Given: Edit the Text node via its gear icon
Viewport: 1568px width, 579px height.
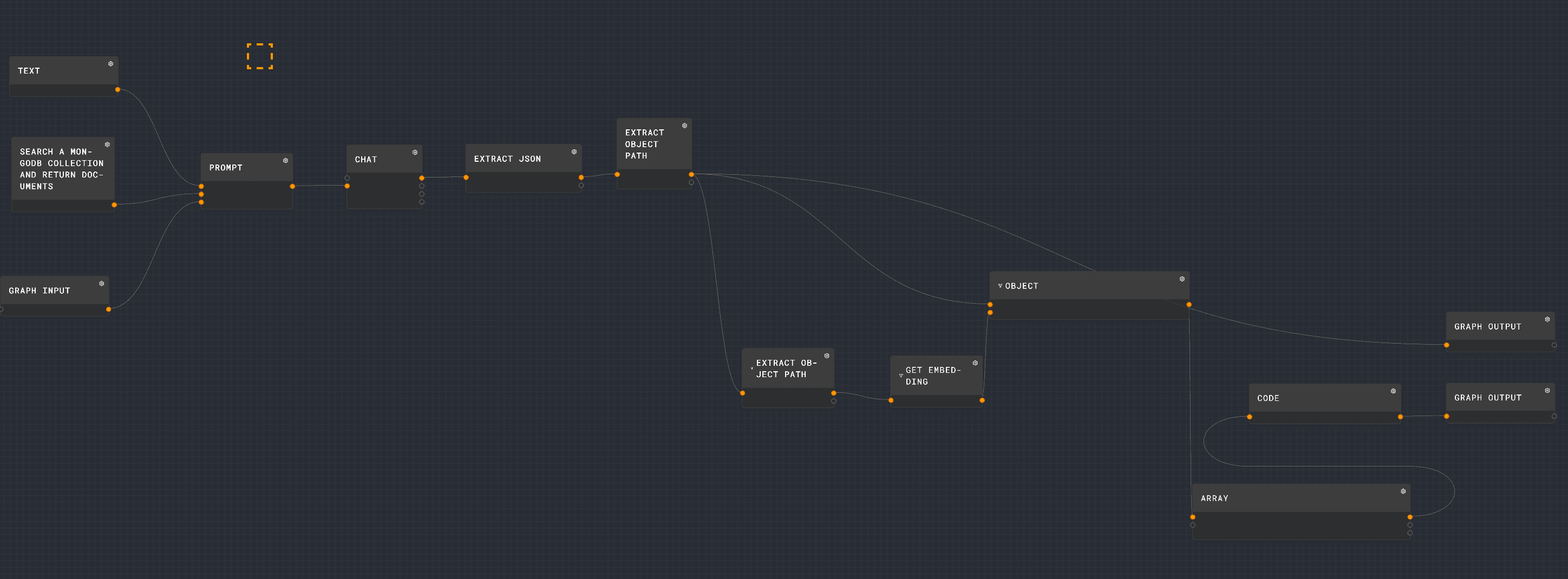Looking at the screenshot, I should (110, 64).
